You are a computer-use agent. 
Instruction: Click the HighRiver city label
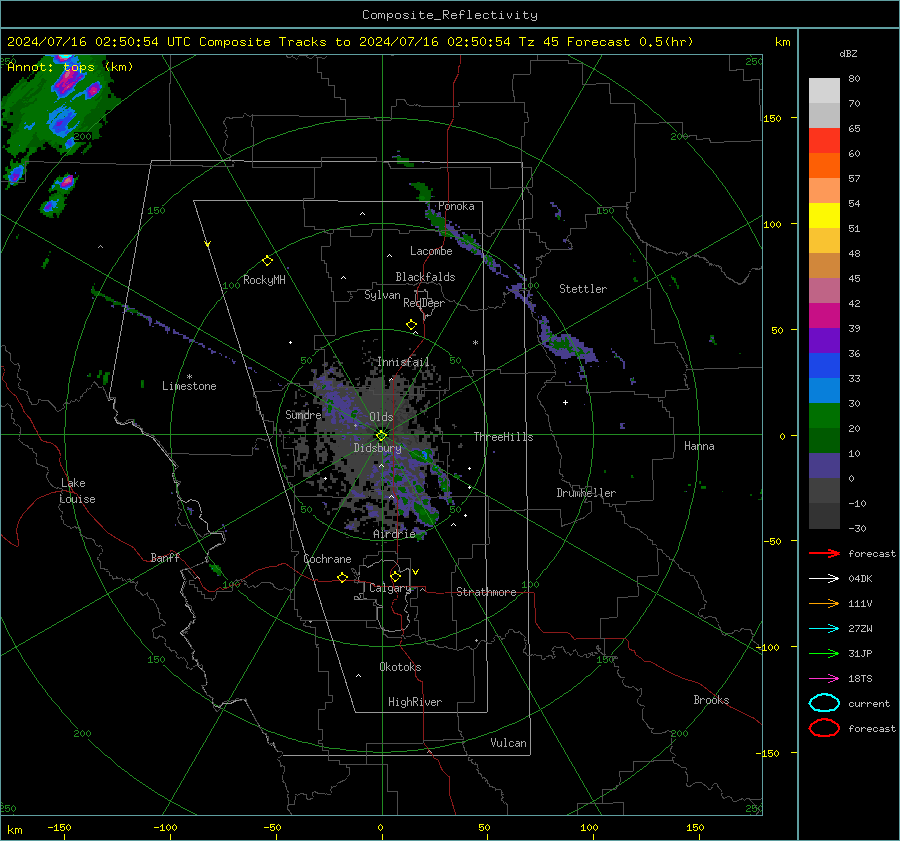point(415,702)
